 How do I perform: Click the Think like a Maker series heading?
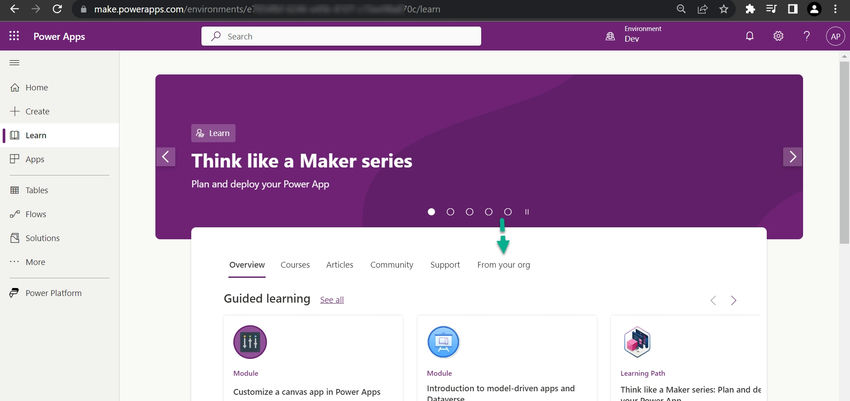pos(302,161)
